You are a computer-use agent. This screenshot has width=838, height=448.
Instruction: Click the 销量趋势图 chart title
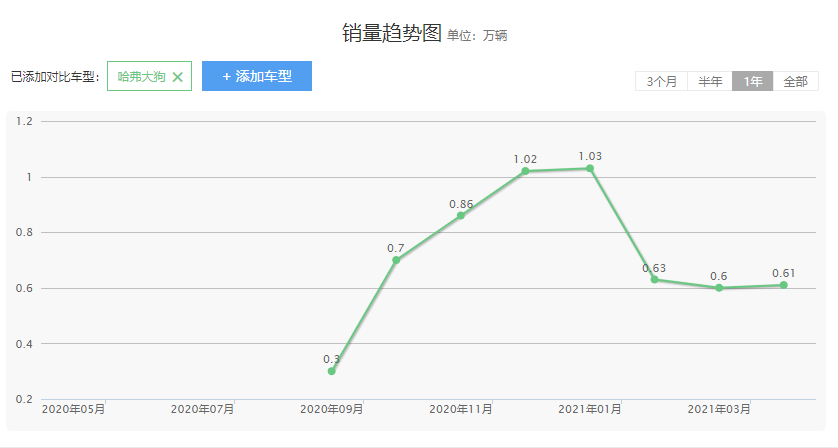pyautogui.click(x=392, y=33)
